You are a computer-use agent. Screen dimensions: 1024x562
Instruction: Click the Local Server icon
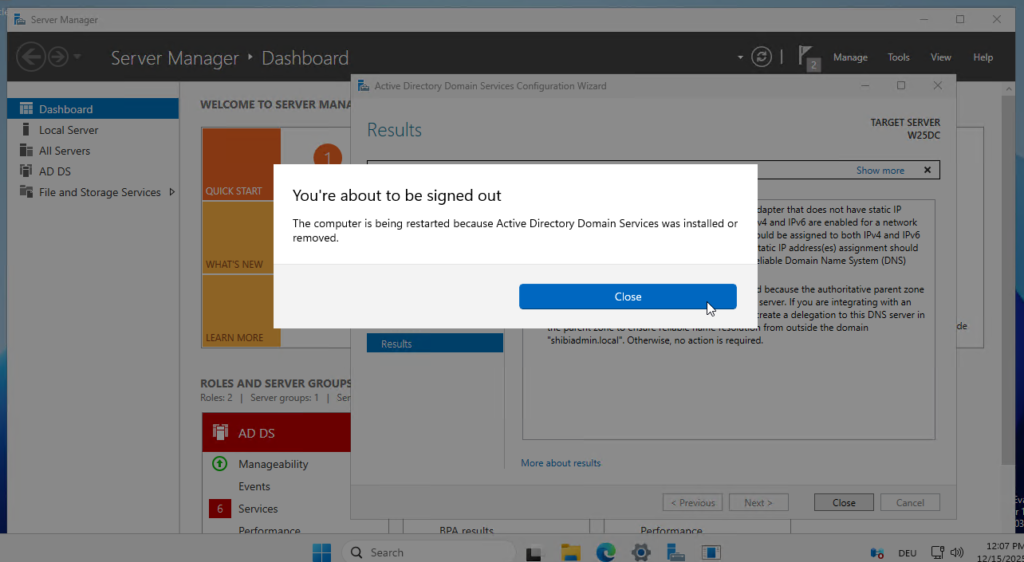tap(26, 129)
